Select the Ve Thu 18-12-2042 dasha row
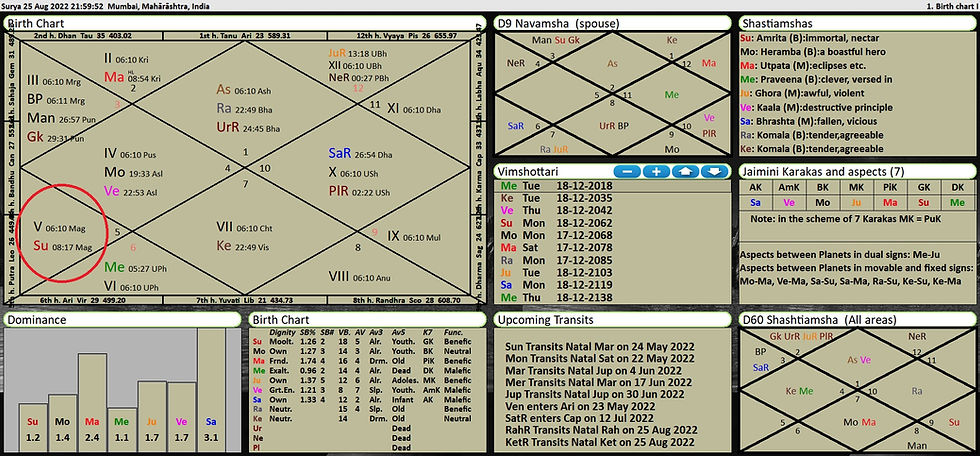 pos(612,211)
